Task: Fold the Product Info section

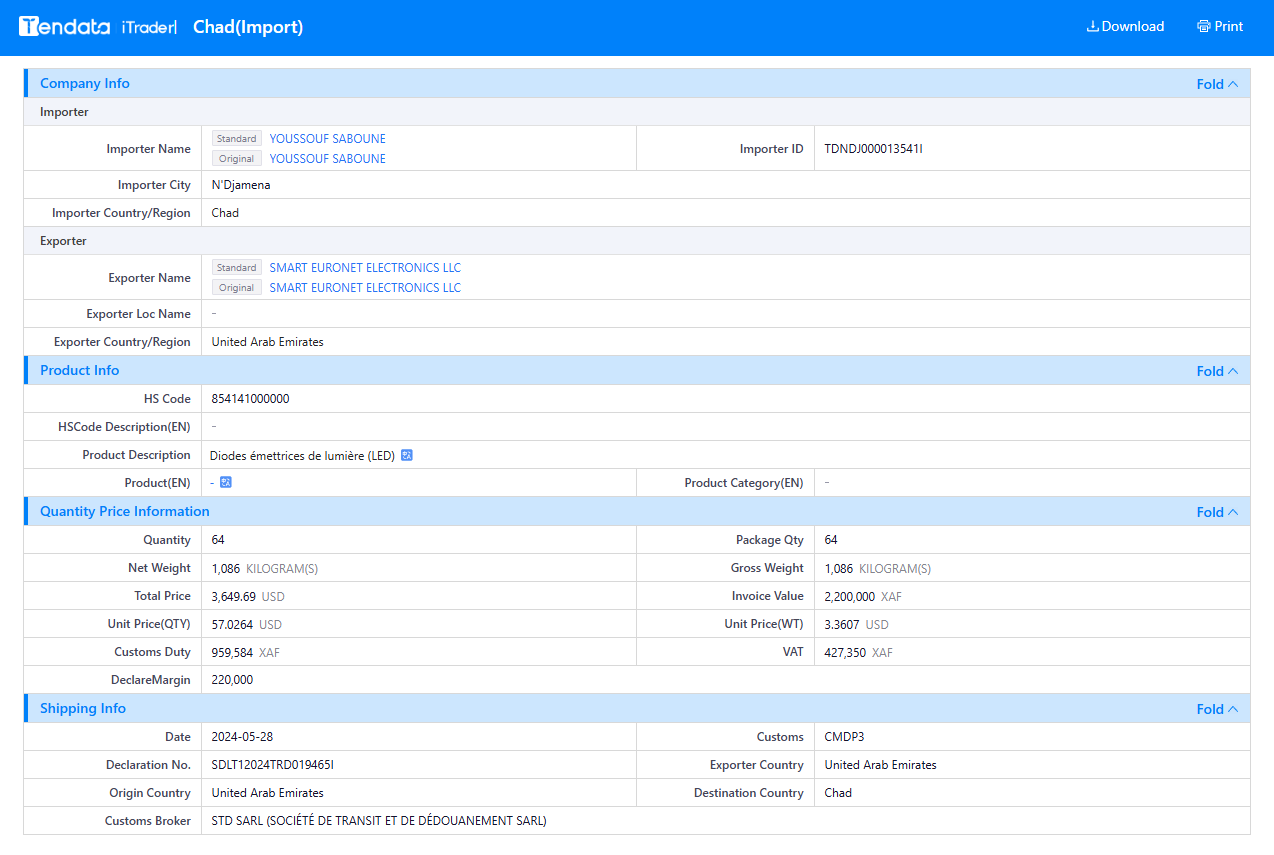Action: (1217, 371)
